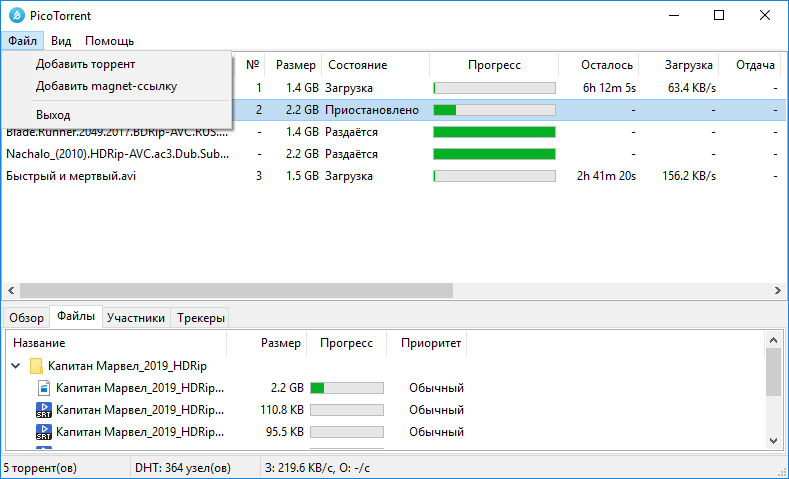Viewport: 789px width, 479px height.
Task: Select the Blade.Runner.2049 torrent row
Action: pos(392,132)
